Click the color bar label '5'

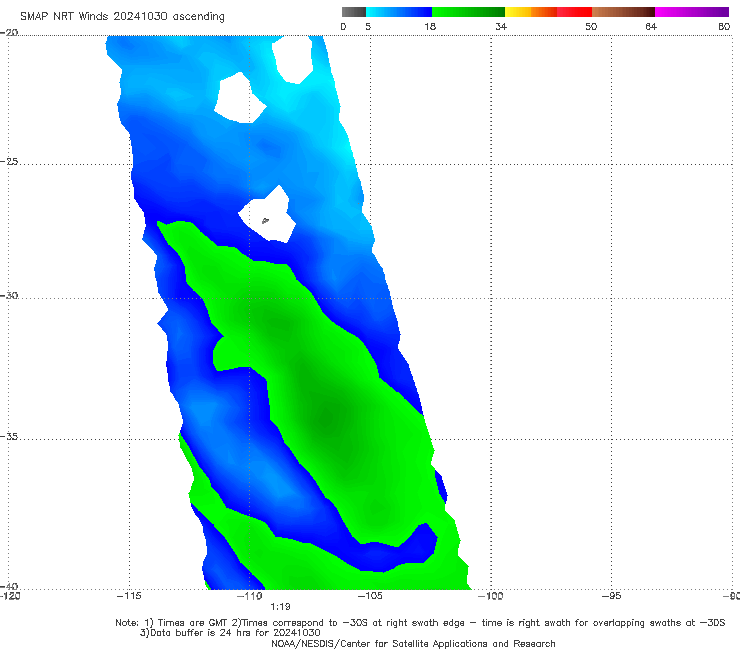tap(368, 26)
